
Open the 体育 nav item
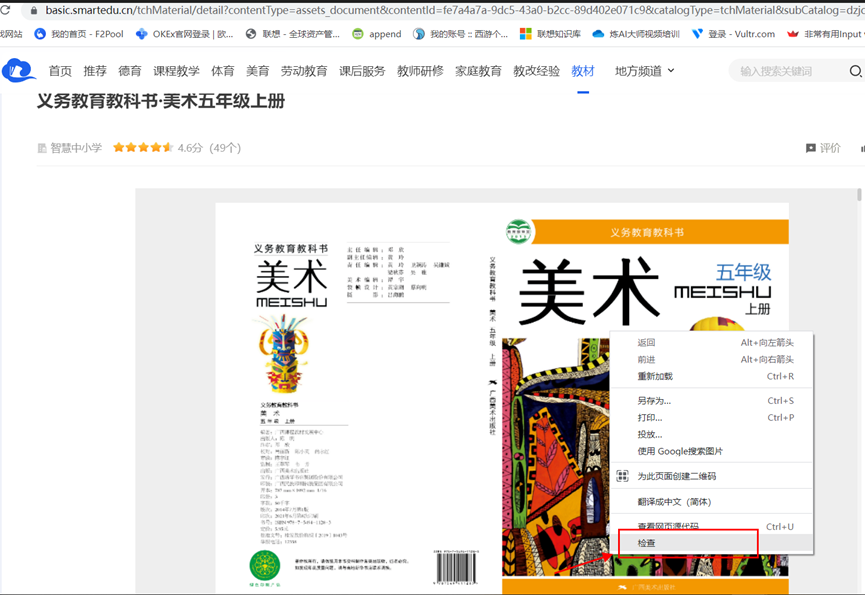(x=222, y=71)
